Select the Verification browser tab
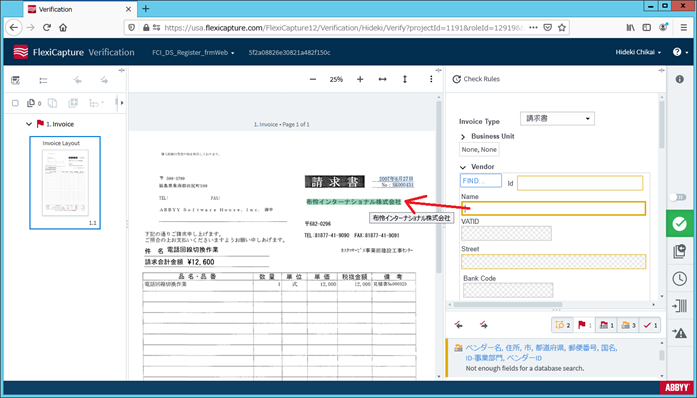The height and width of the screenshot is (398, 697). click(x=79, y=9)
